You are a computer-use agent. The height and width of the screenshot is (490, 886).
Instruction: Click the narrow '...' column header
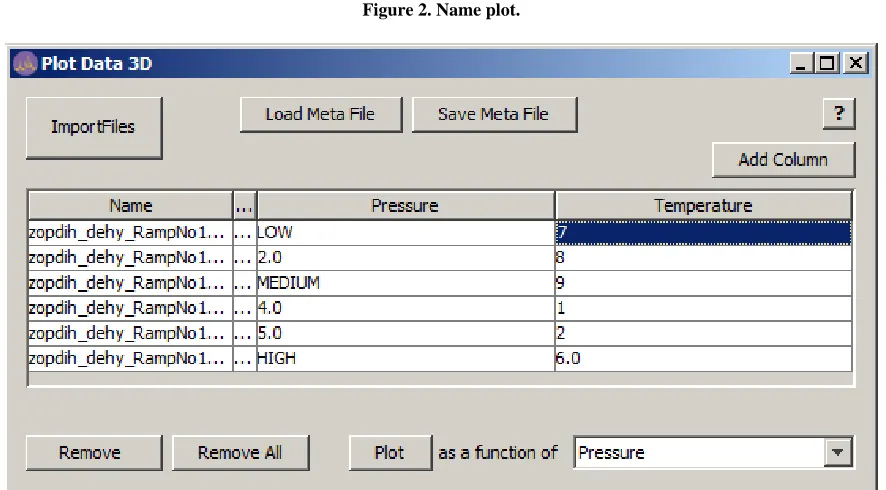point(245,206)
